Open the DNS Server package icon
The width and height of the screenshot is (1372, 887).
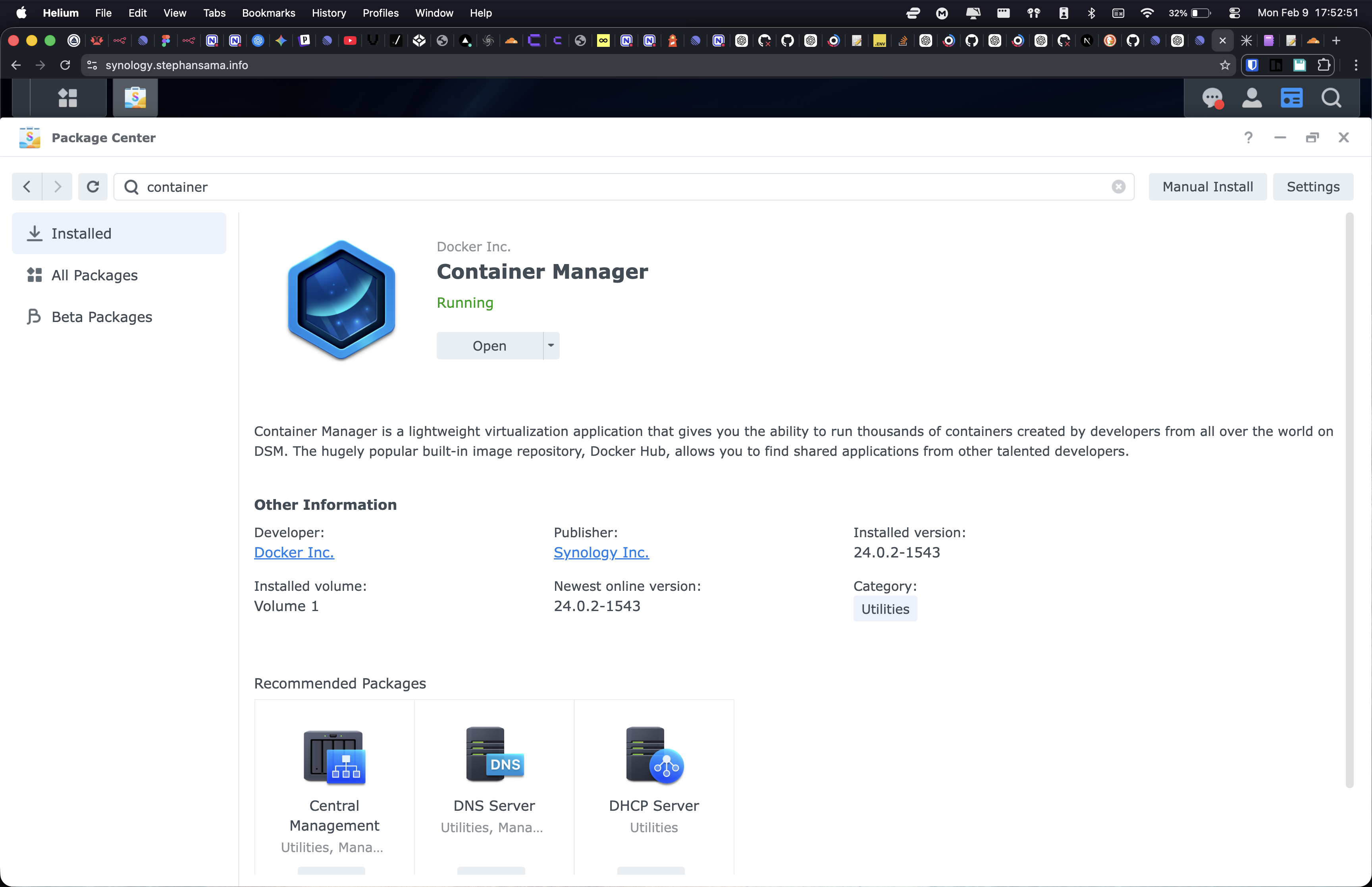[x=495, y=754]
